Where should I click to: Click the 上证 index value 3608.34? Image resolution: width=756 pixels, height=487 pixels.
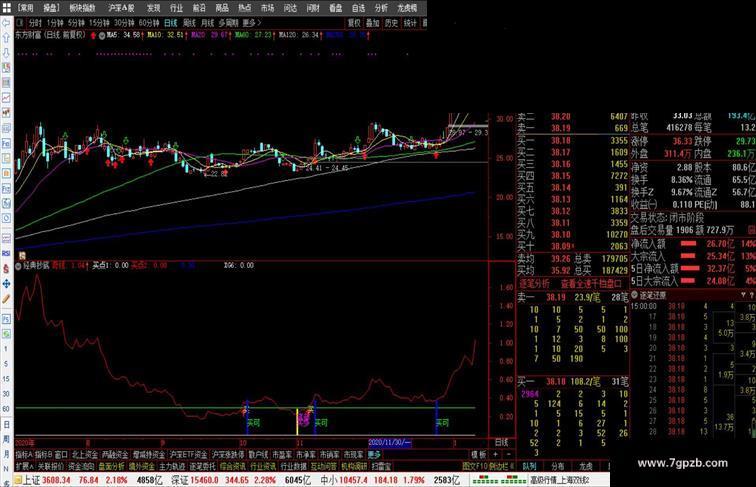click(56, 480)
